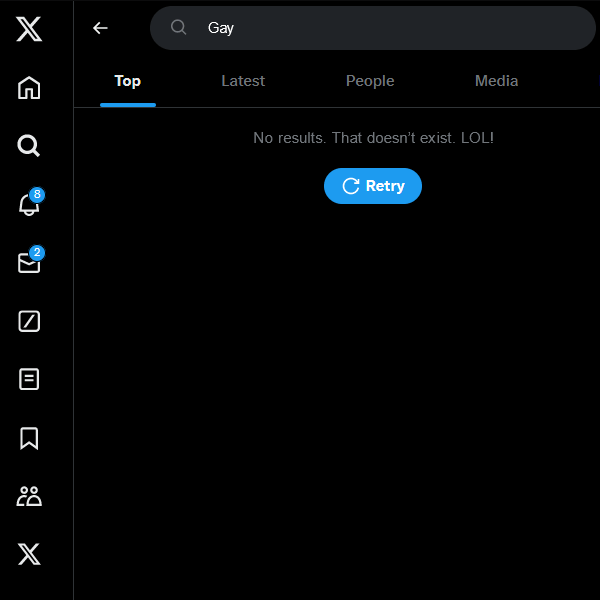Screen dimensions: 600x600
Task: Switch to the People tab
Action: (x=370, y=81)
